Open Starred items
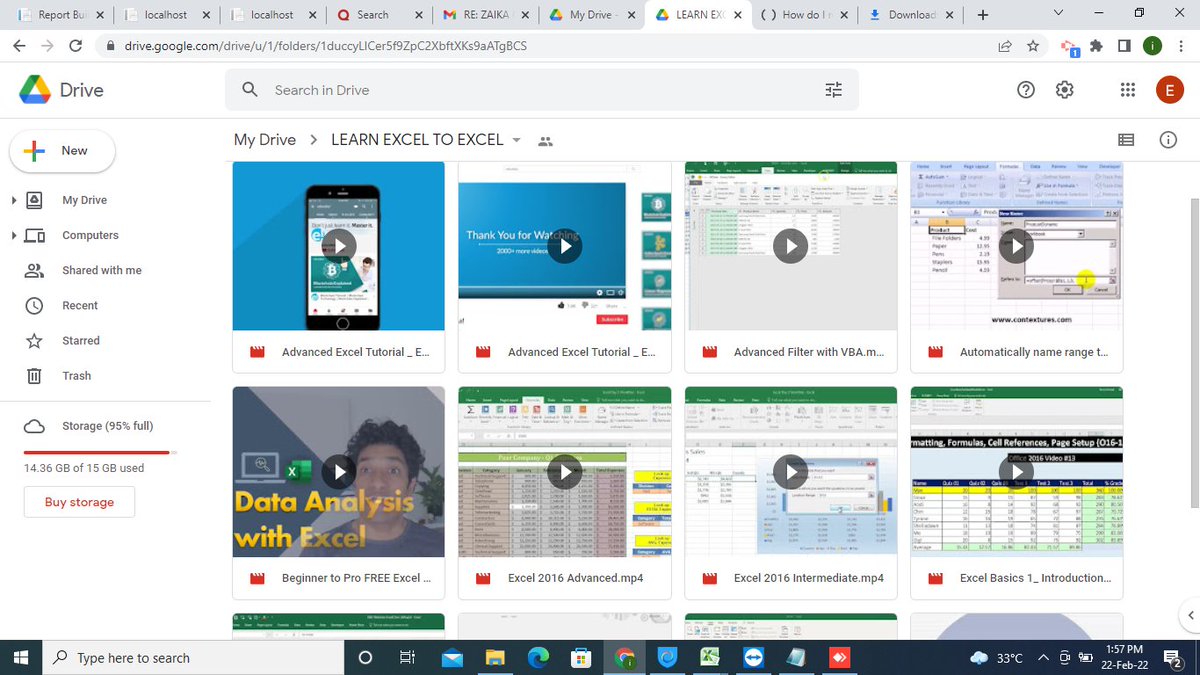Viewport: 1200px width, 675px height. tap(81, 340)
